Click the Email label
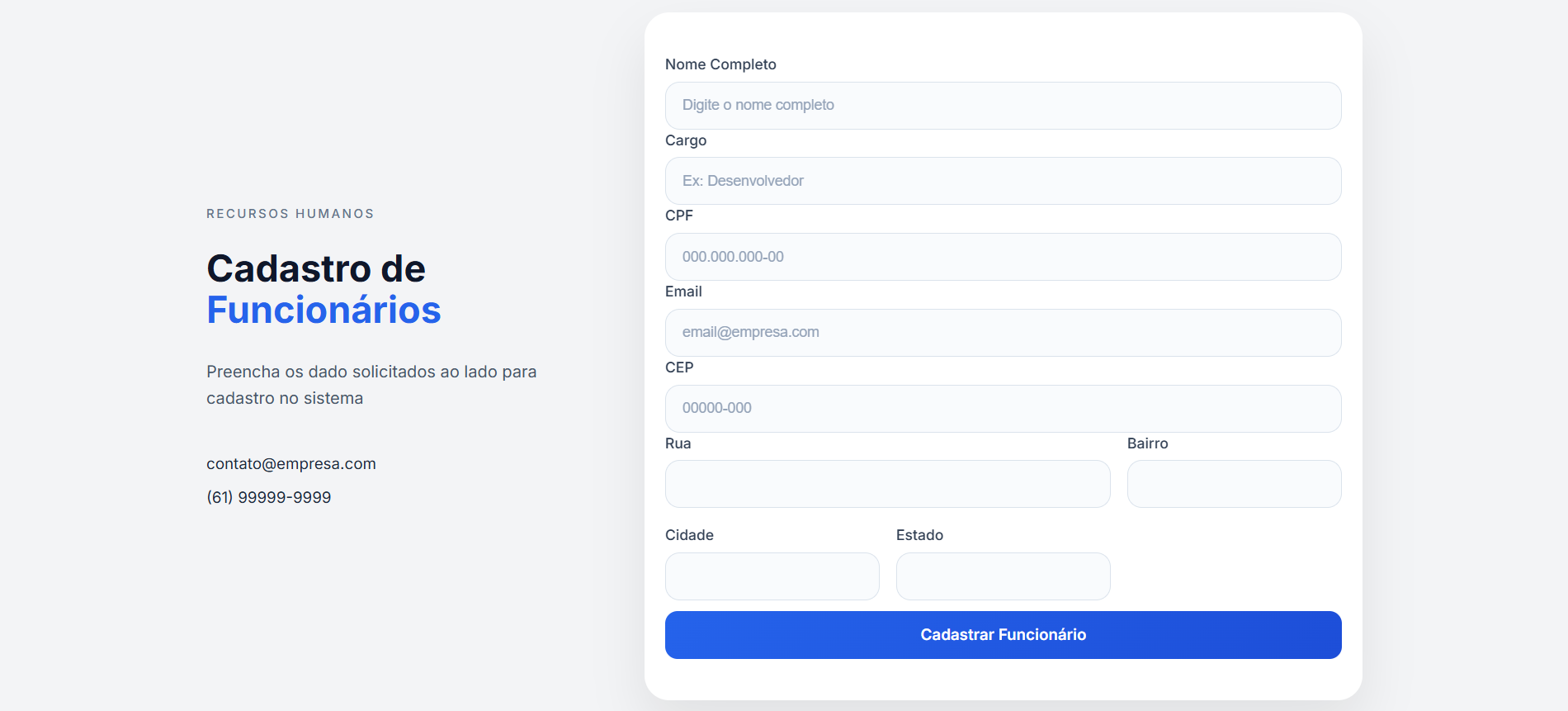This screenshot has height=711, width=1568. coord(683,292)
